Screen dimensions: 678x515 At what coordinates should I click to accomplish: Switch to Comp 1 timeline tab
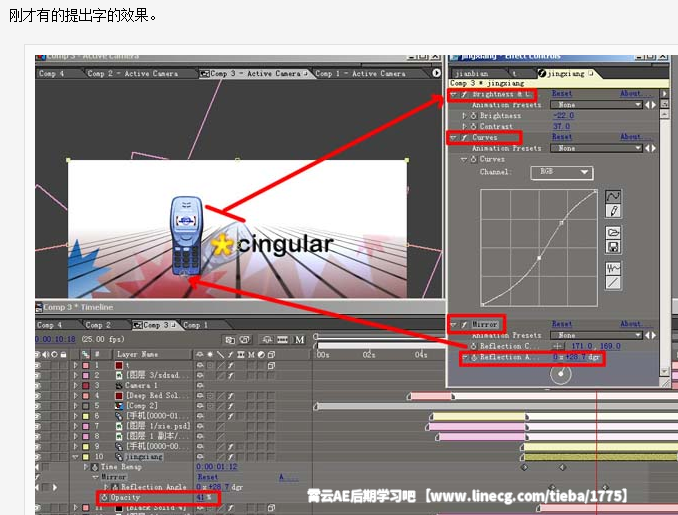coord(196,325)
